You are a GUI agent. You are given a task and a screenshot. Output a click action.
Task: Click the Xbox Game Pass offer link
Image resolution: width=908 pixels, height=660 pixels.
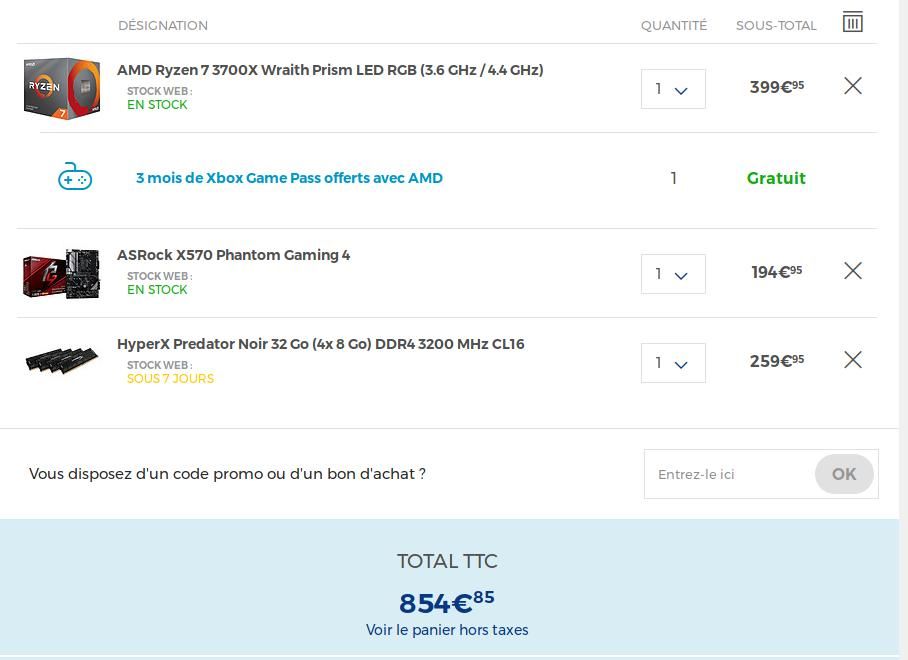289,178
